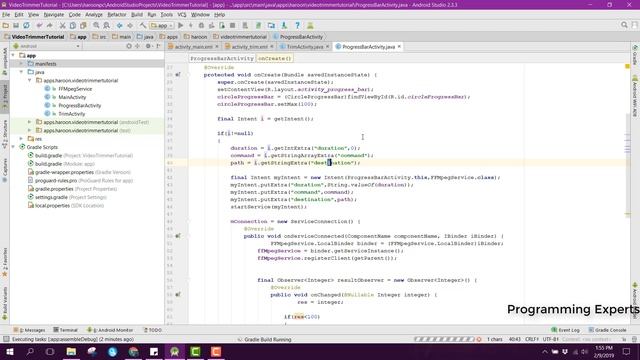Select MainActivity in project tree
640x360 pixels.
pyautogui.click(x=72, y=97)
